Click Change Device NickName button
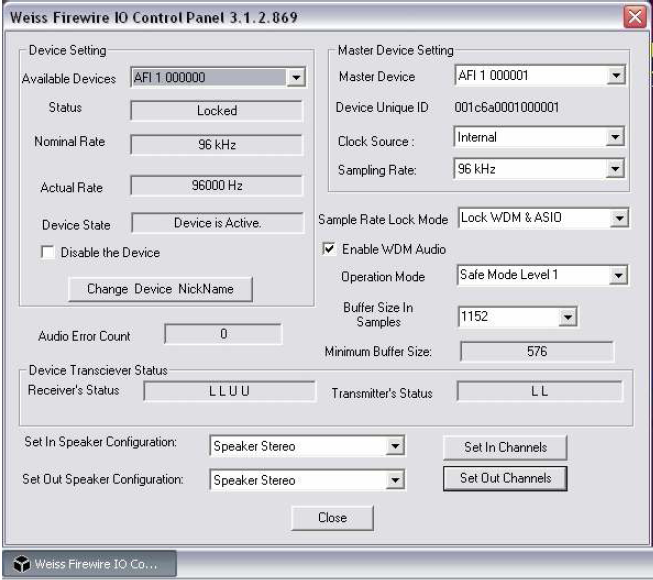The image size is (653, 580). coord(160,289)
